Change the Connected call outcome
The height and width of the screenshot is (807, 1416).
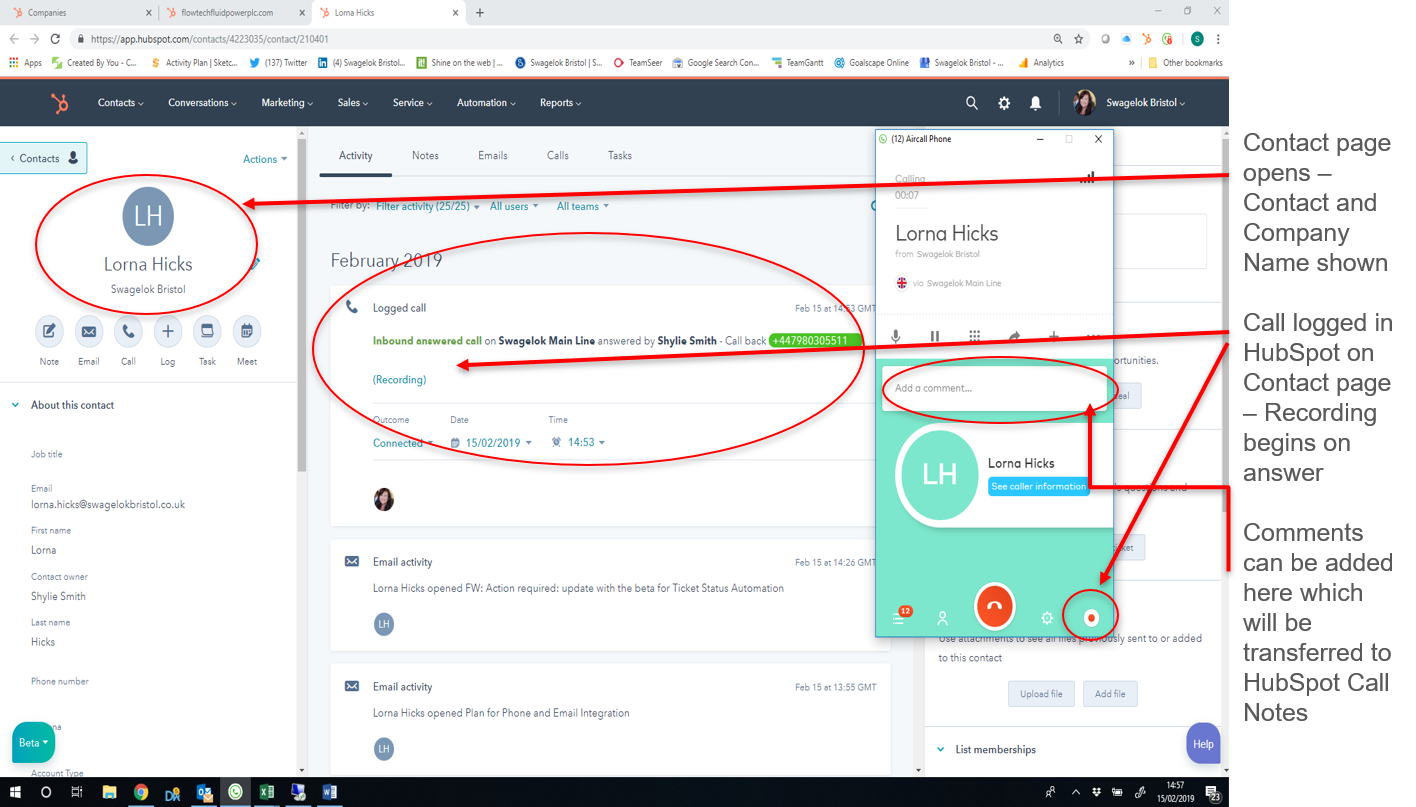point(403,443)
